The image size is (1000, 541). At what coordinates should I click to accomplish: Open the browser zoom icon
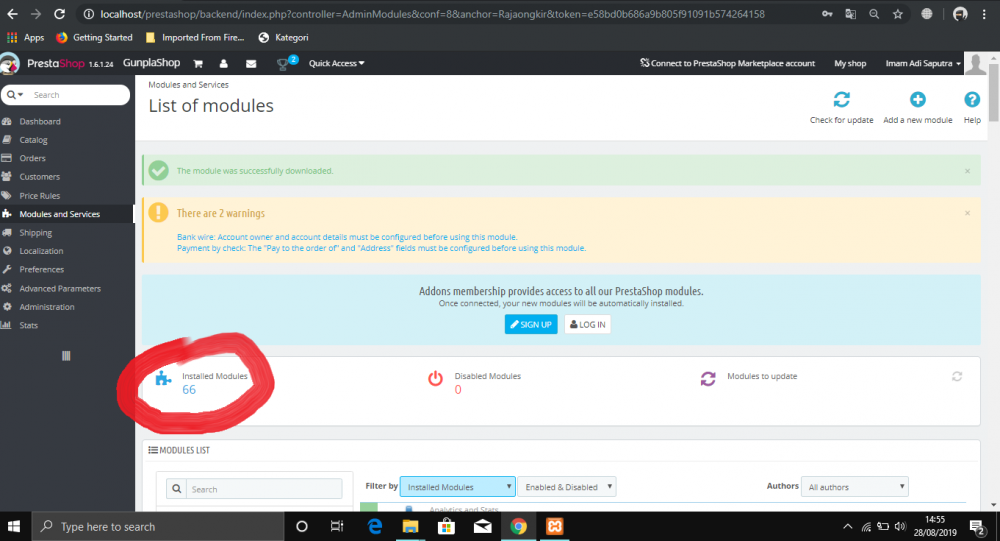pyautogui.click(x=874, y=14)
